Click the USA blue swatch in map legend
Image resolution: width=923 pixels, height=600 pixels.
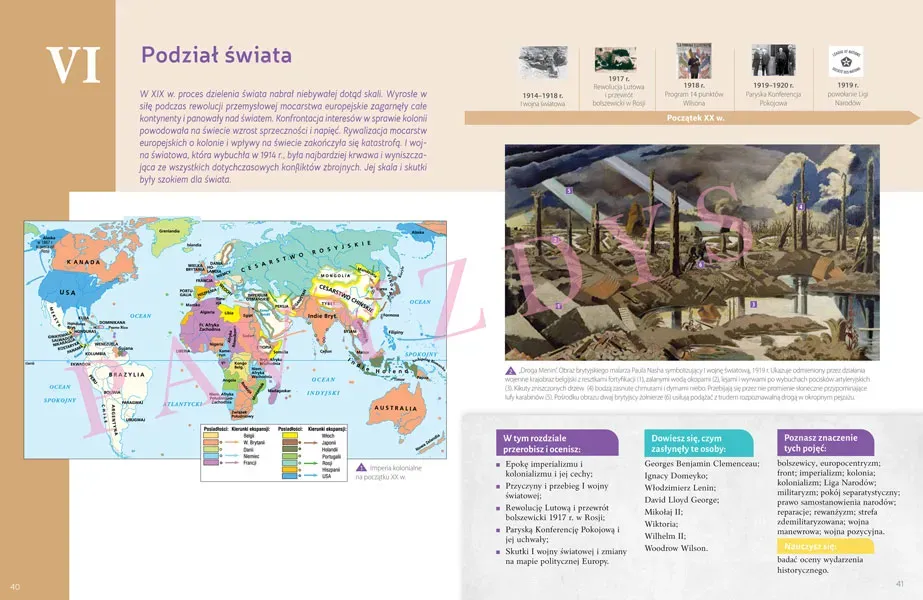[289, 476]
